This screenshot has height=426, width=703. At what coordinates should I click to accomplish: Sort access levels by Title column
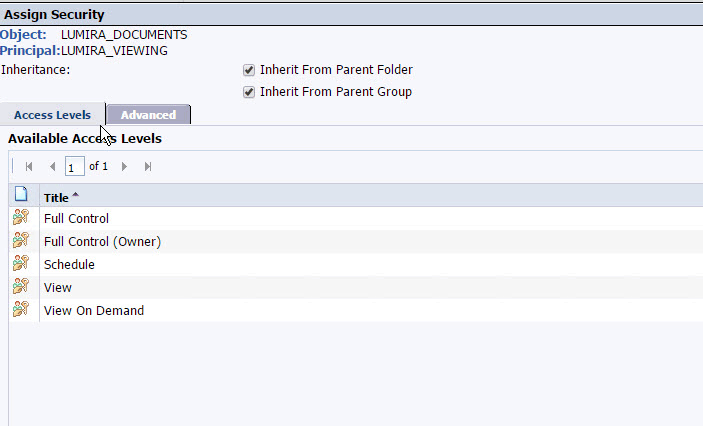pyautogui.click(x=56, y=198)
